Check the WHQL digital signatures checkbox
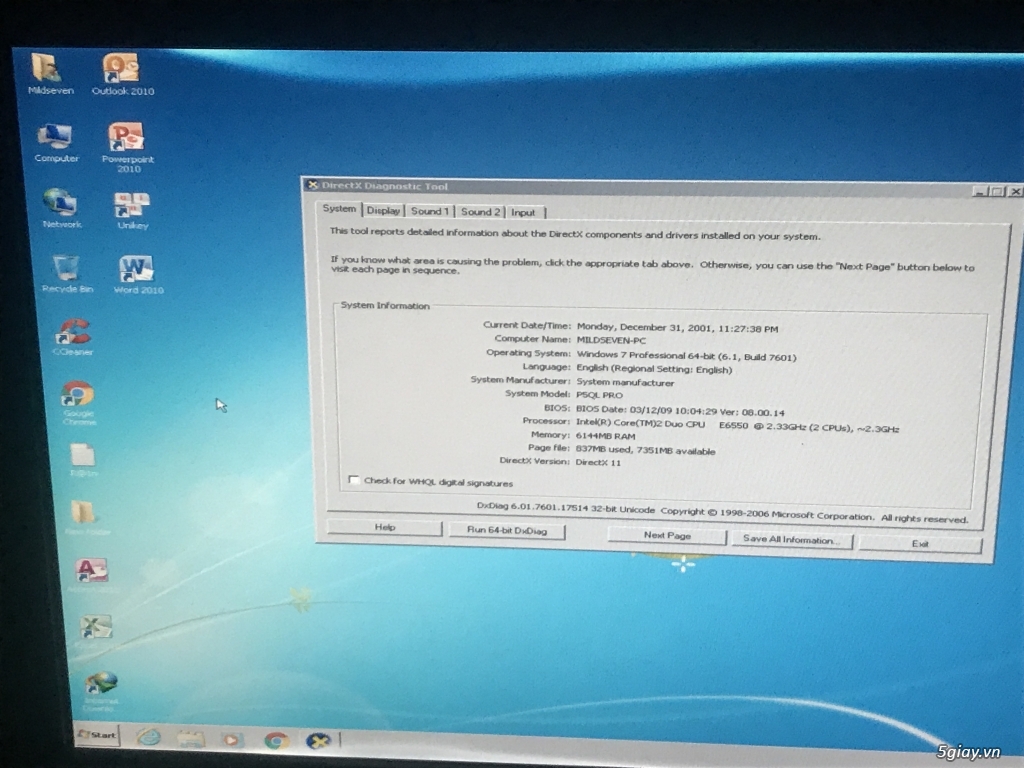The image size is (1024, 768). pyautogui.click(x=353, y=480)
